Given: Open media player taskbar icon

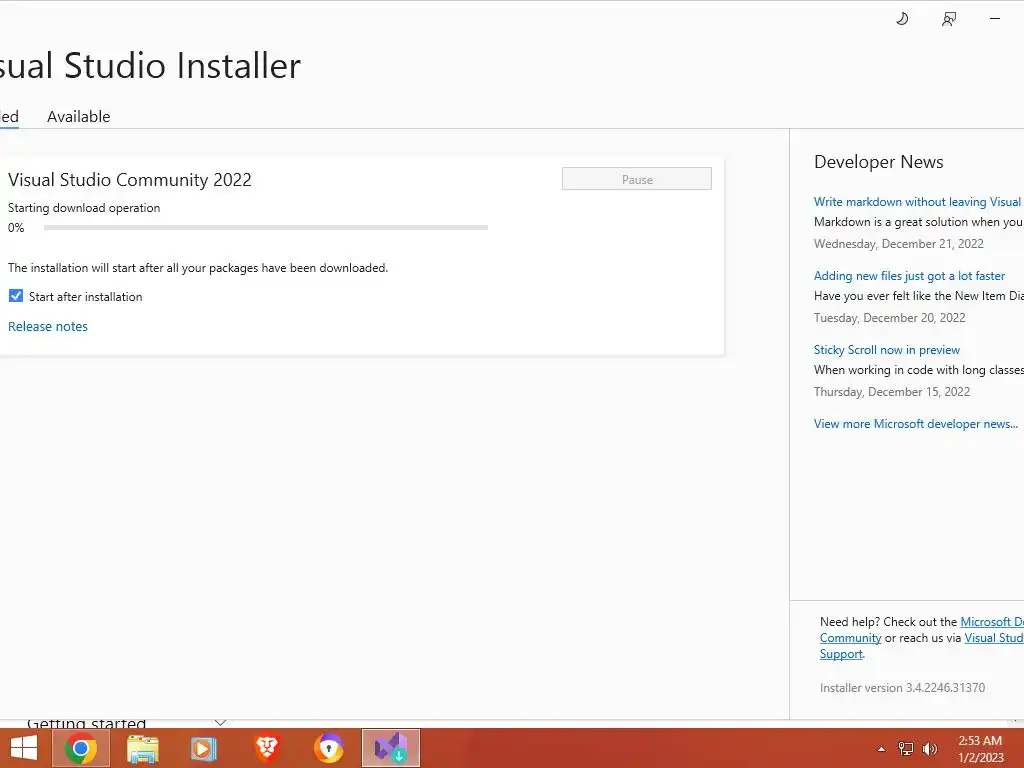Looking at the screenshot, I should point(203,748).
